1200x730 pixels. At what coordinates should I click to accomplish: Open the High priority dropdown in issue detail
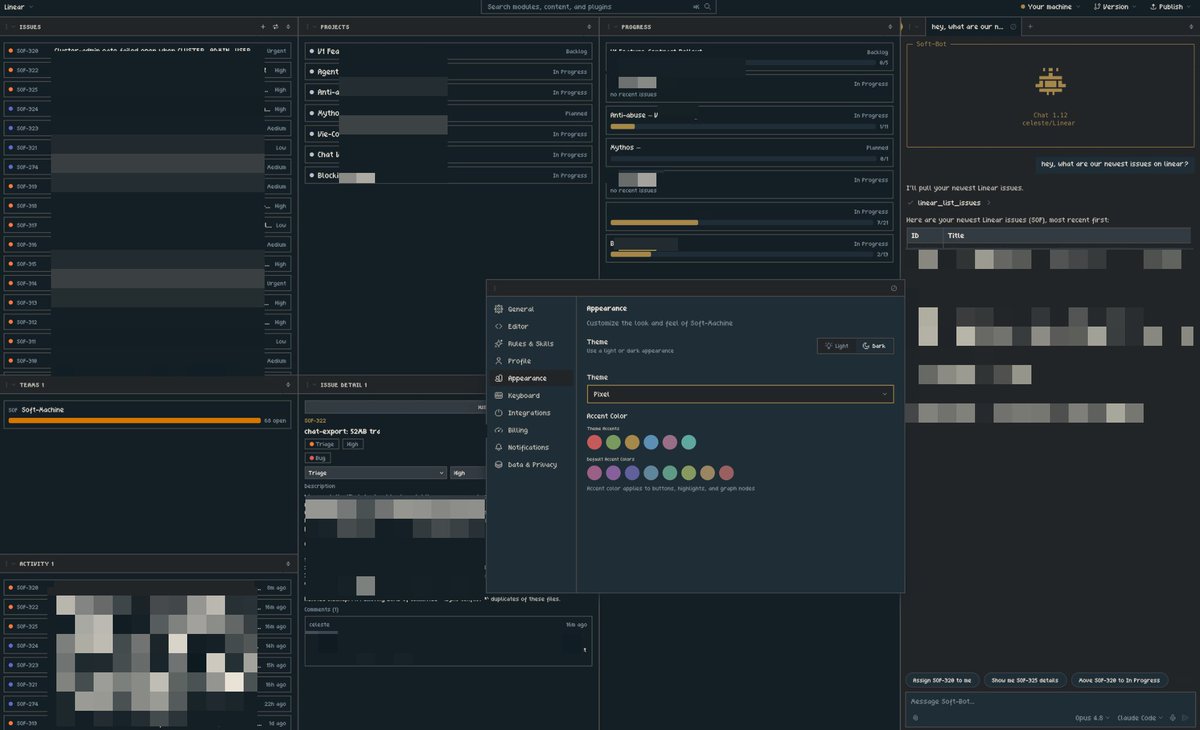(467, 473)
